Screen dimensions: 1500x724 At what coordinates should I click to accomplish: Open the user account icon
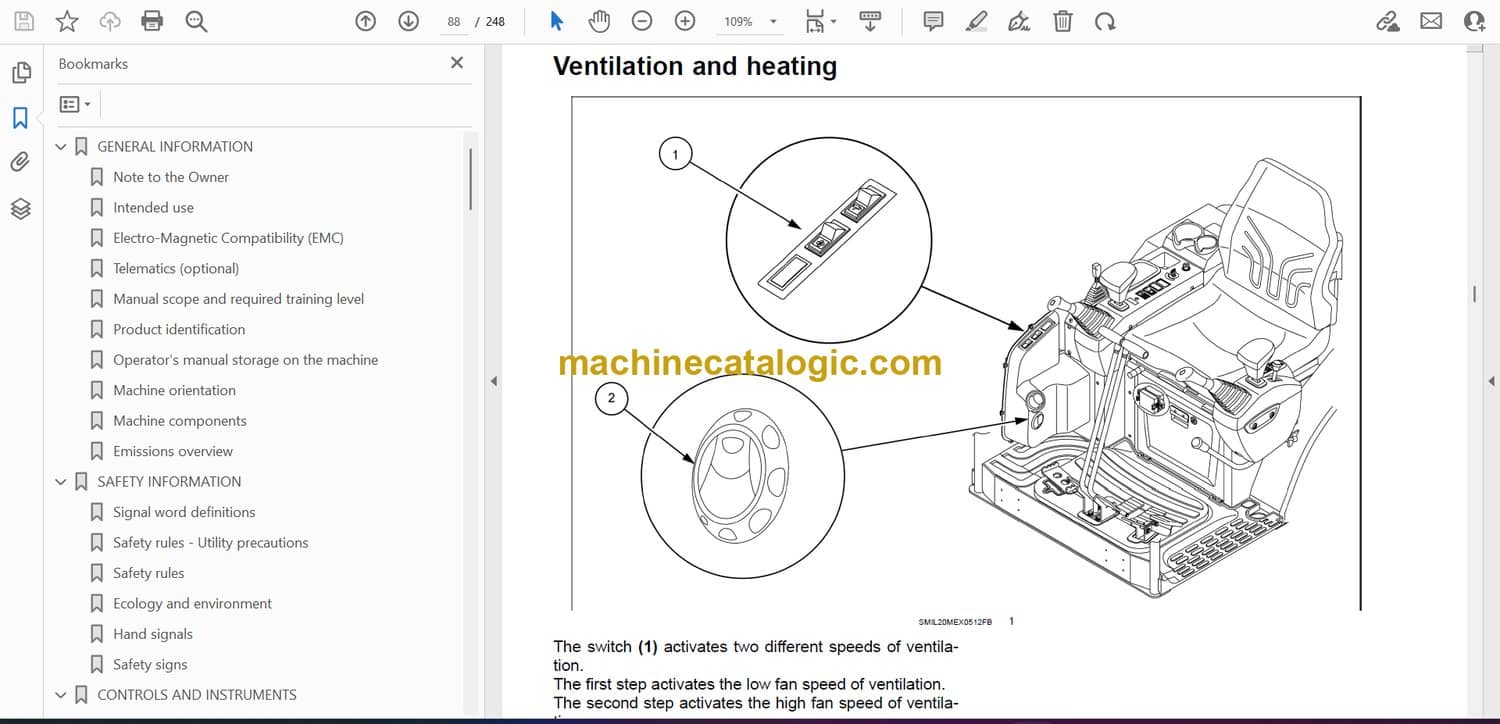coord(1474,21)
